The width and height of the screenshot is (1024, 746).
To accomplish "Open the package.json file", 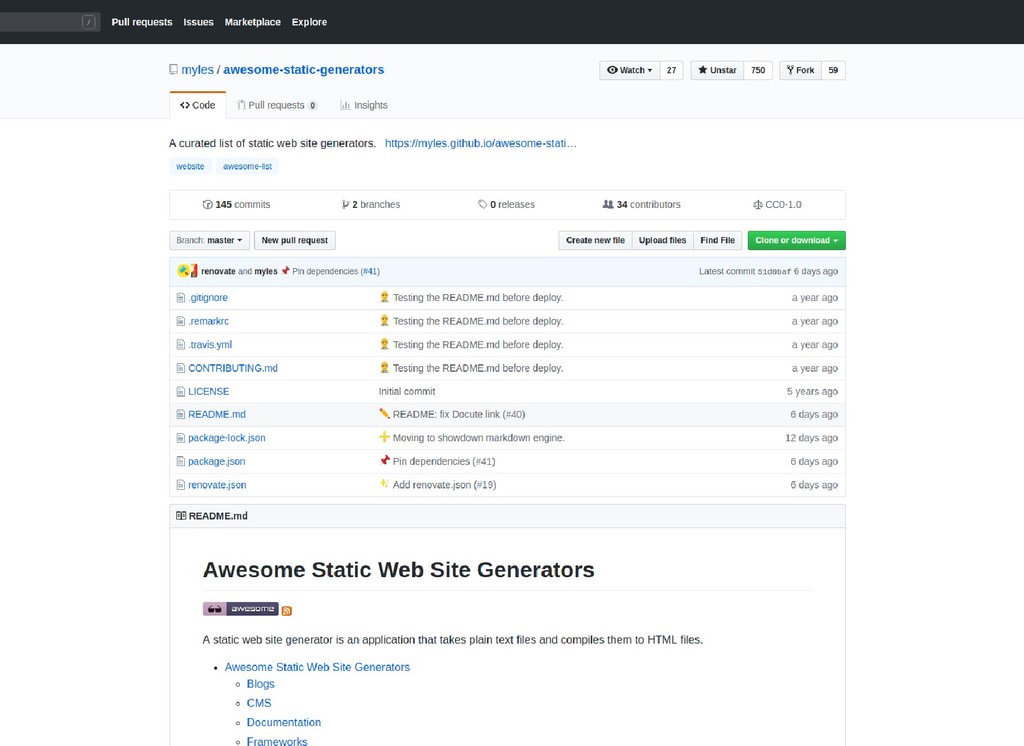I will point(217,461).
